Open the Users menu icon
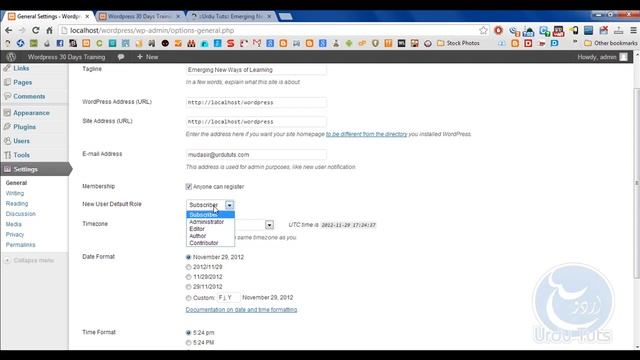Image resolution: width=640 pixels, height=360 pixels. tap(7, 141)
